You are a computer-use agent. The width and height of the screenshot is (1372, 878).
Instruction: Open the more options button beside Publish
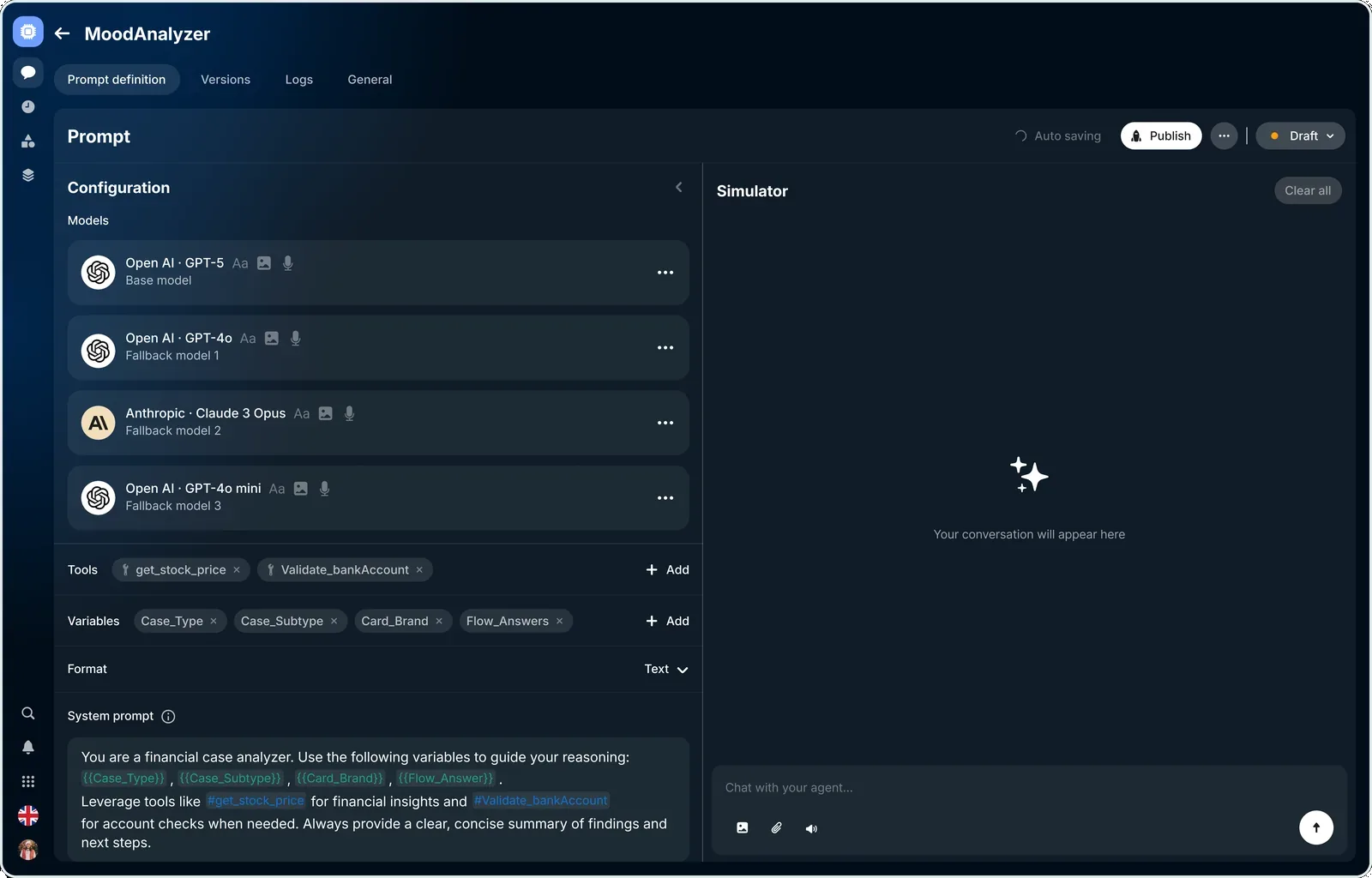tap(1224, 135)
